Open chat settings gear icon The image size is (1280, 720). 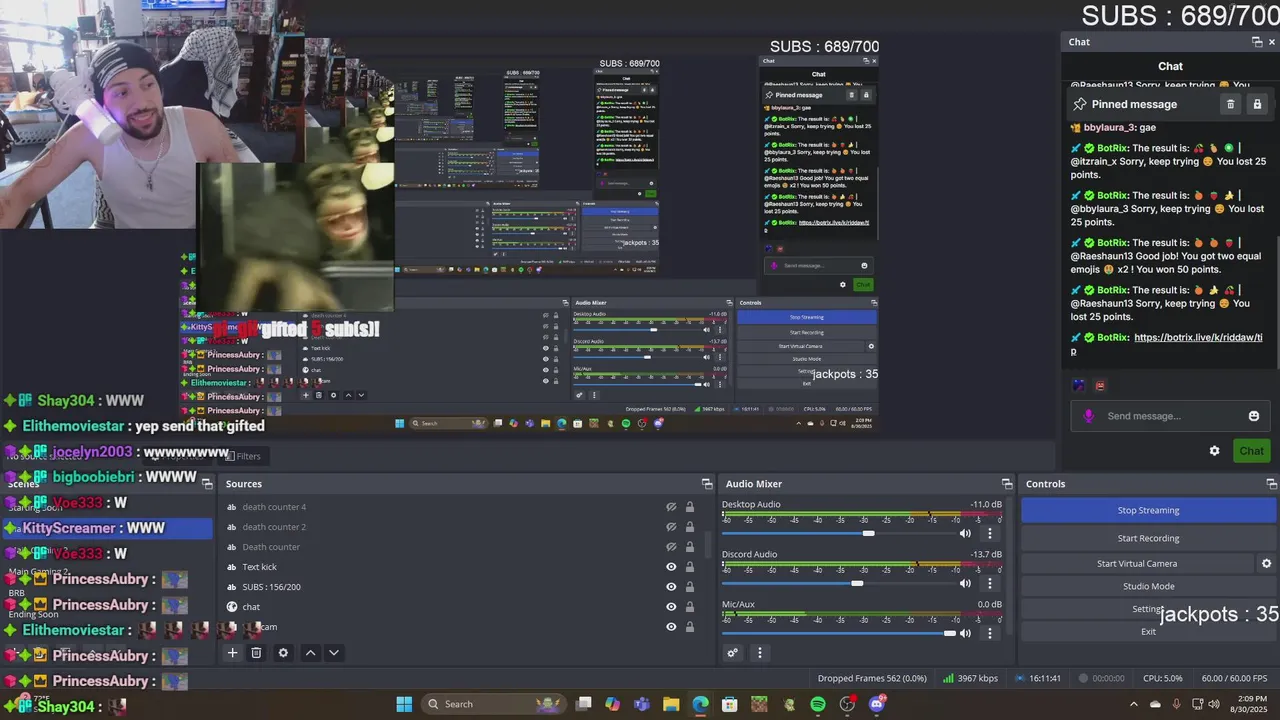(1214, 451)
